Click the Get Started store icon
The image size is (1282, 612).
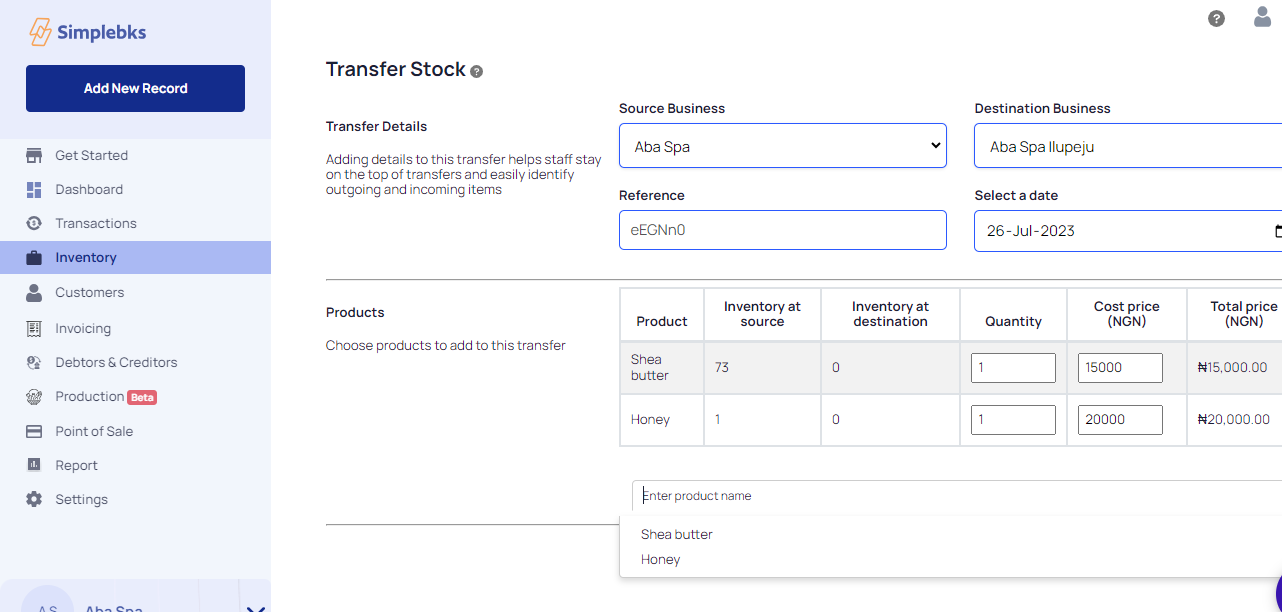(x=34, y=155)
